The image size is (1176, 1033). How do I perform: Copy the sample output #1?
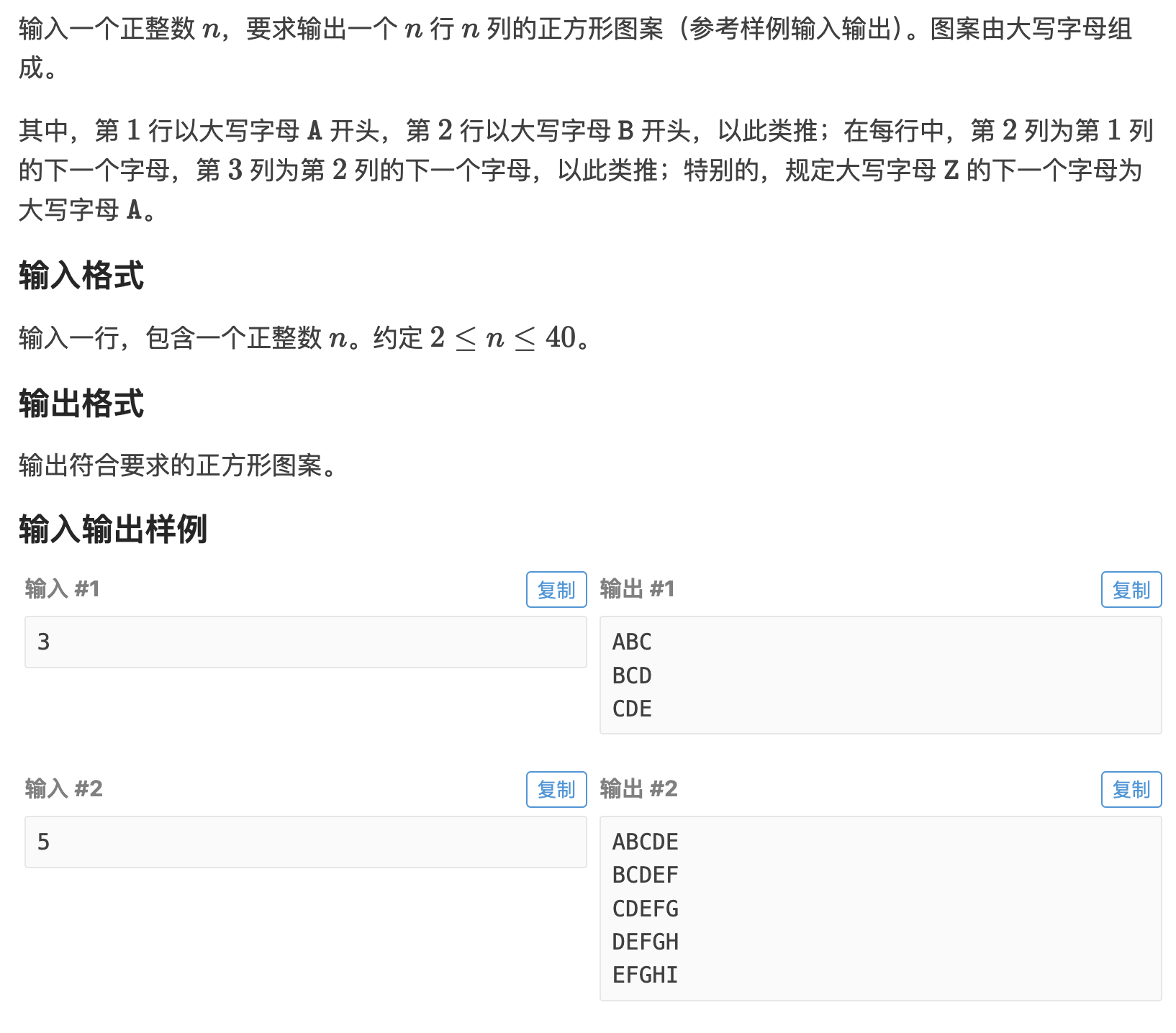coord(1131,590)
